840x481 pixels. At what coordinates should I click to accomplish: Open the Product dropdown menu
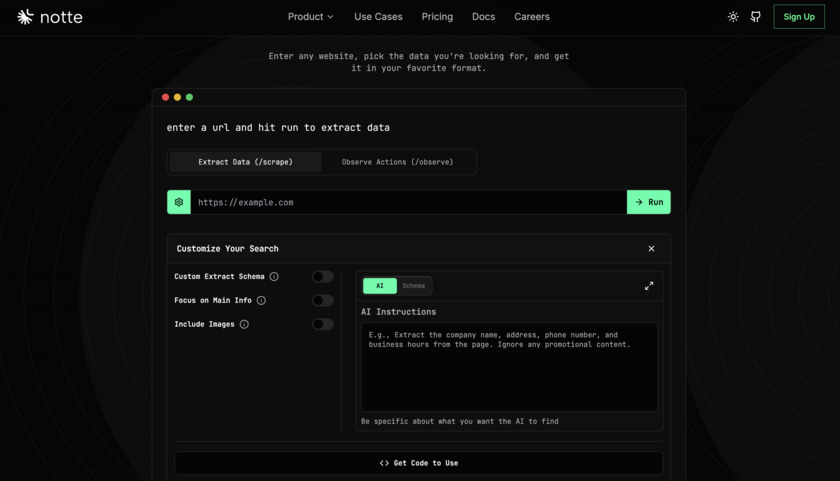pyautogui.click(x=310, y=17)
